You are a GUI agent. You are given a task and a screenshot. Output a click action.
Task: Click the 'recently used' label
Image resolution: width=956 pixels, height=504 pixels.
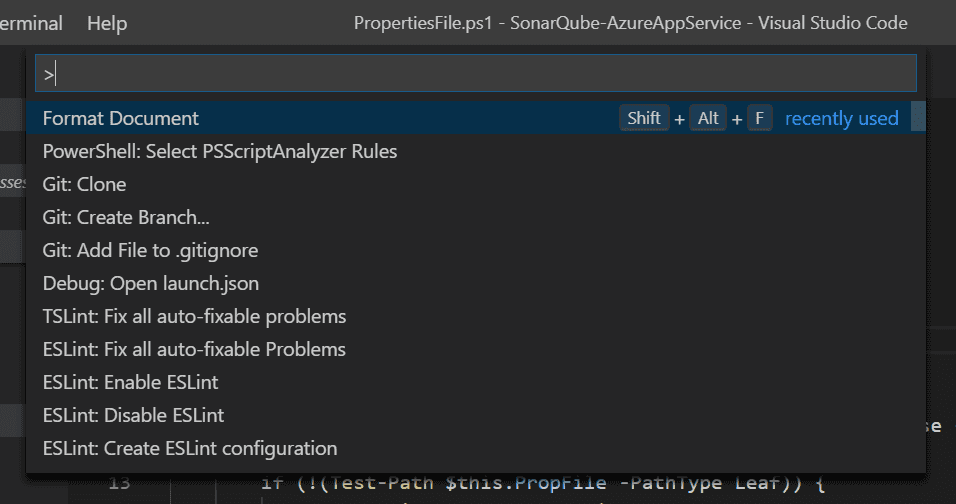pyautogui.click(x=841, y=118)
